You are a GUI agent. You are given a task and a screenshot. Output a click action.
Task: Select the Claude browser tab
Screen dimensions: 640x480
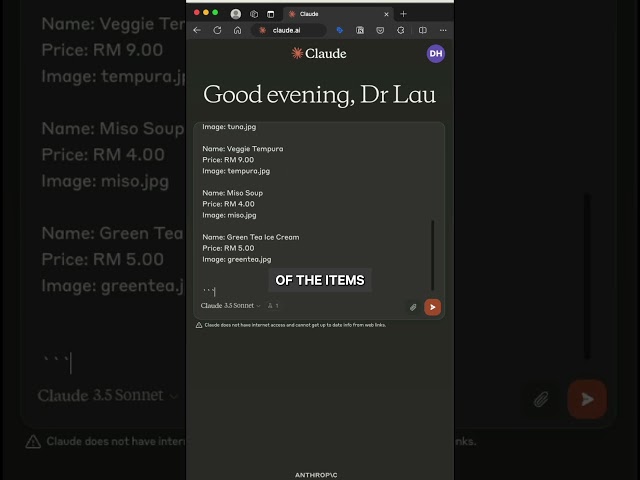coord(339,14)
